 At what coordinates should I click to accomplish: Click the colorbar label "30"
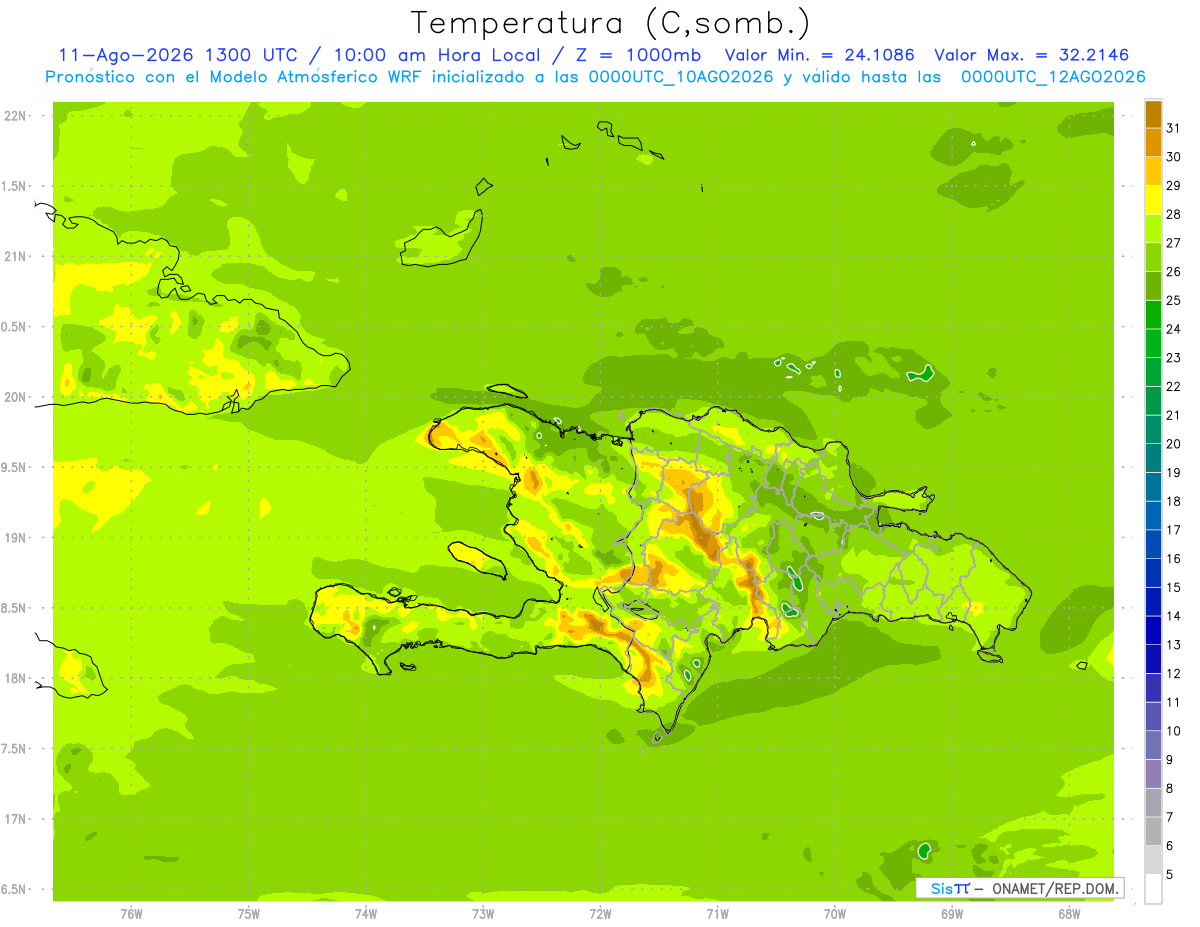[x=1173, y=157]
